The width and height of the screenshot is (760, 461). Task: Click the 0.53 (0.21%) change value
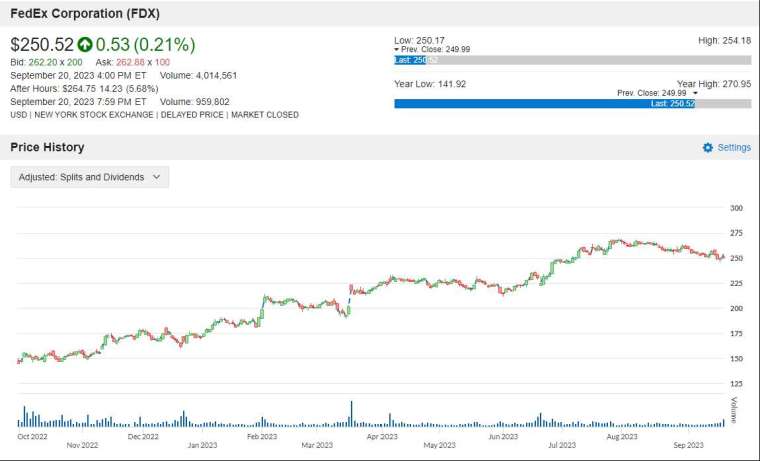(x=145, y=45)
